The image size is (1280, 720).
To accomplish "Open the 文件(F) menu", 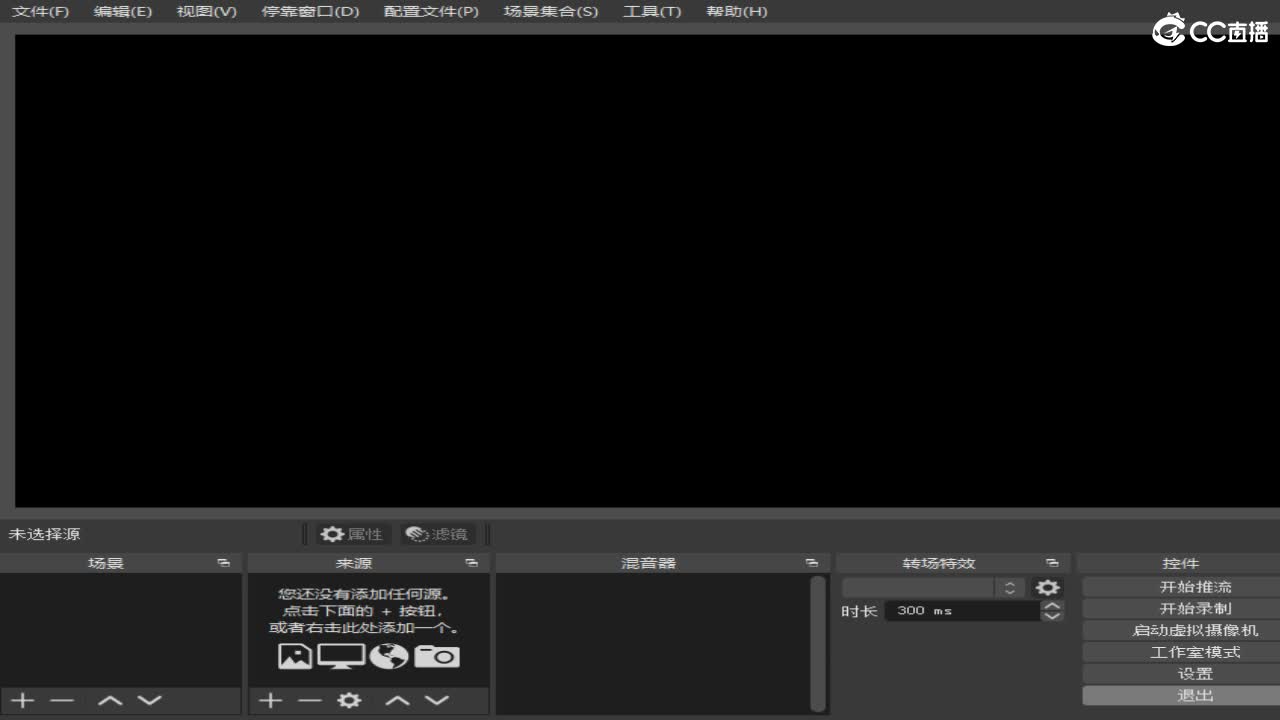I will point(40,11).
